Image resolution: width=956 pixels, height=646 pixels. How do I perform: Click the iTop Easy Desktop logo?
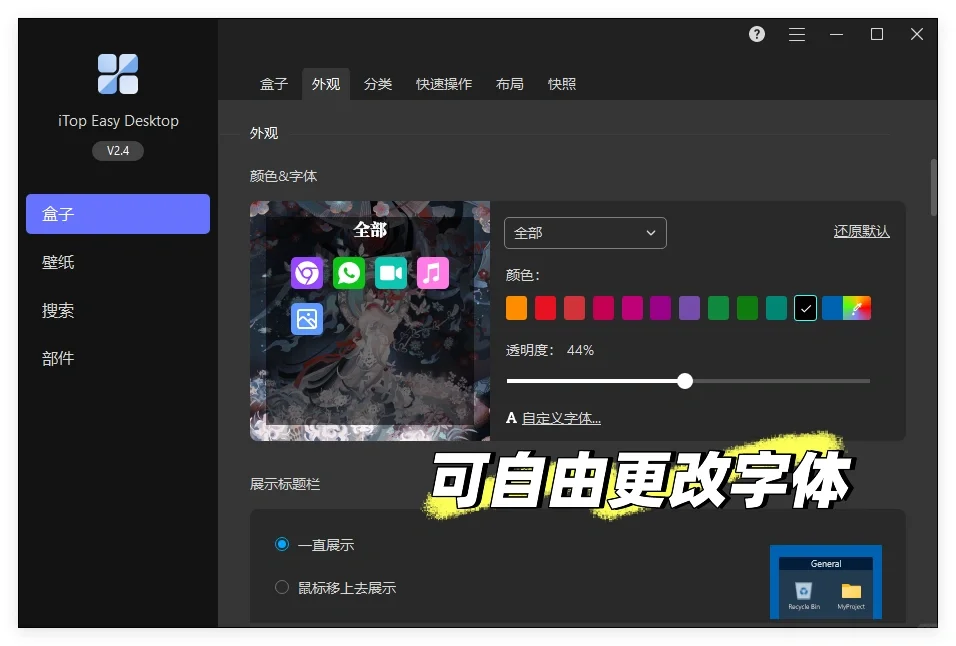coord(117,74)
